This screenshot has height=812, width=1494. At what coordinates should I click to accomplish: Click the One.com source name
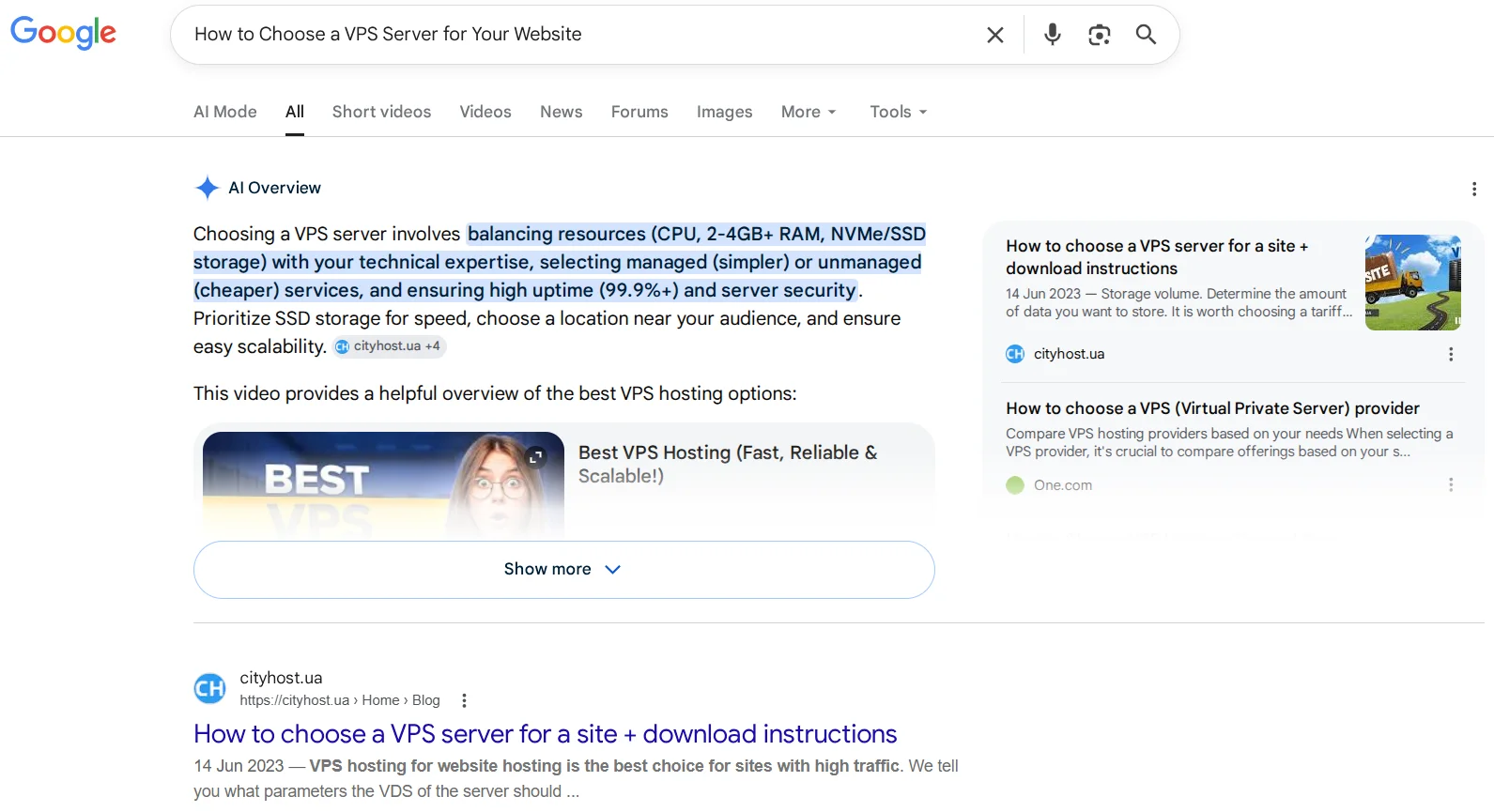point(1063,485)
